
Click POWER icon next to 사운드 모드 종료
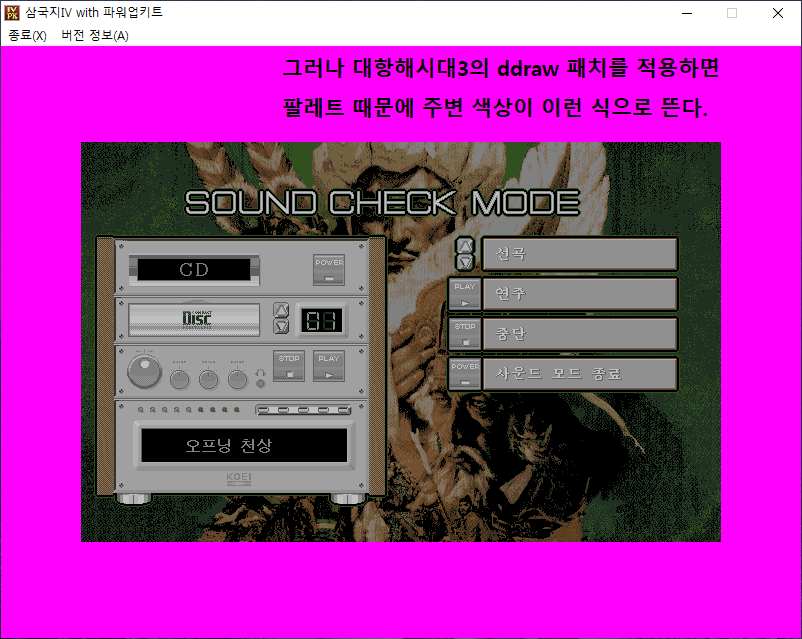click(464, 373)
